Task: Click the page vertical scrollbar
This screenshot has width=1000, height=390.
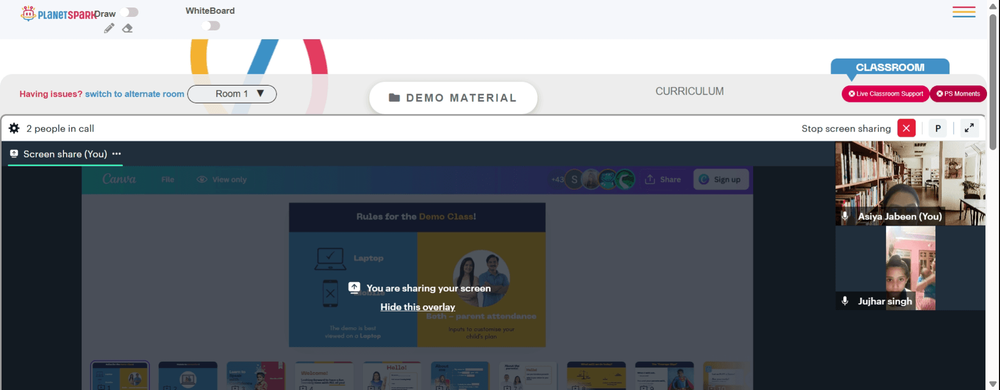Action: [993, 83]
